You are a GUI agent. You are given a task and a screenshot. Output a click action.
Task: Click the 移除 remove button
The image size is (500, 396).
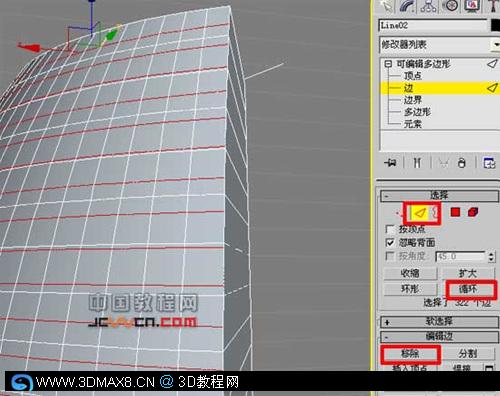[410, 354]
